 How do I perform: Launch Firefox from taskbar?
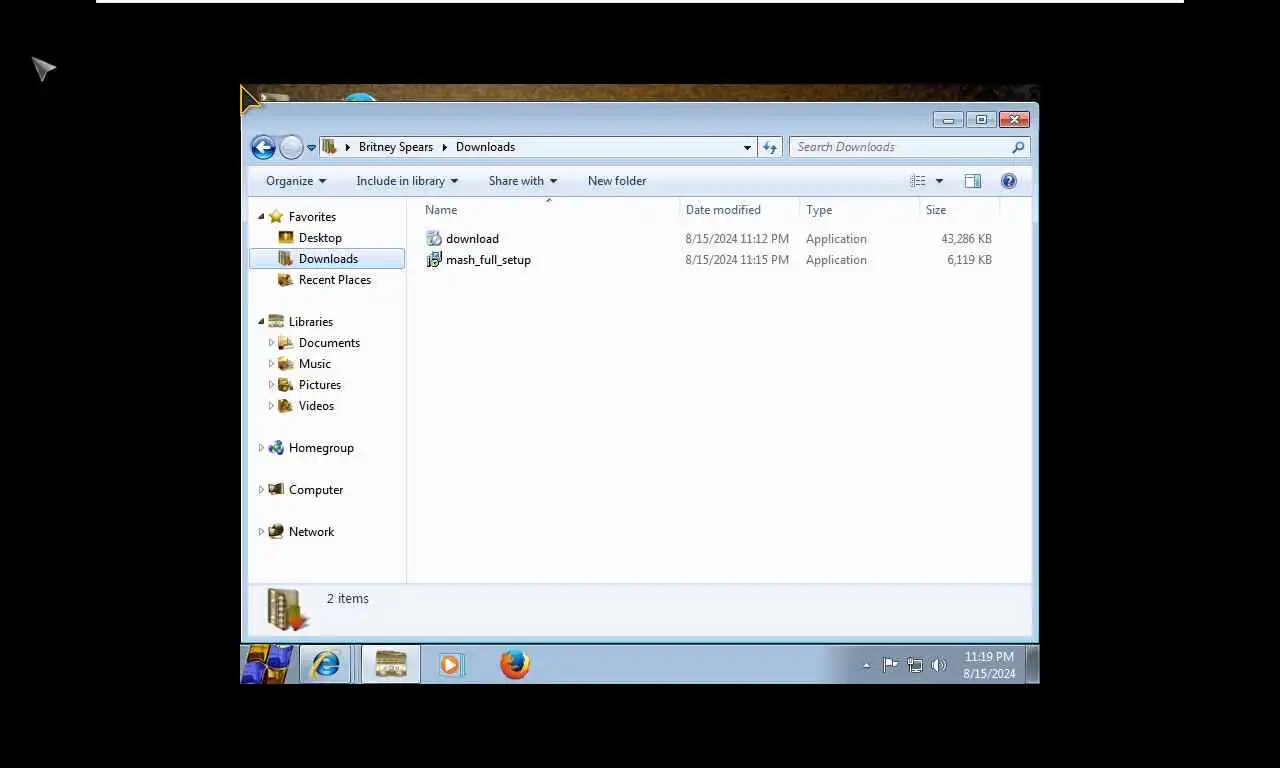point(514,664)
